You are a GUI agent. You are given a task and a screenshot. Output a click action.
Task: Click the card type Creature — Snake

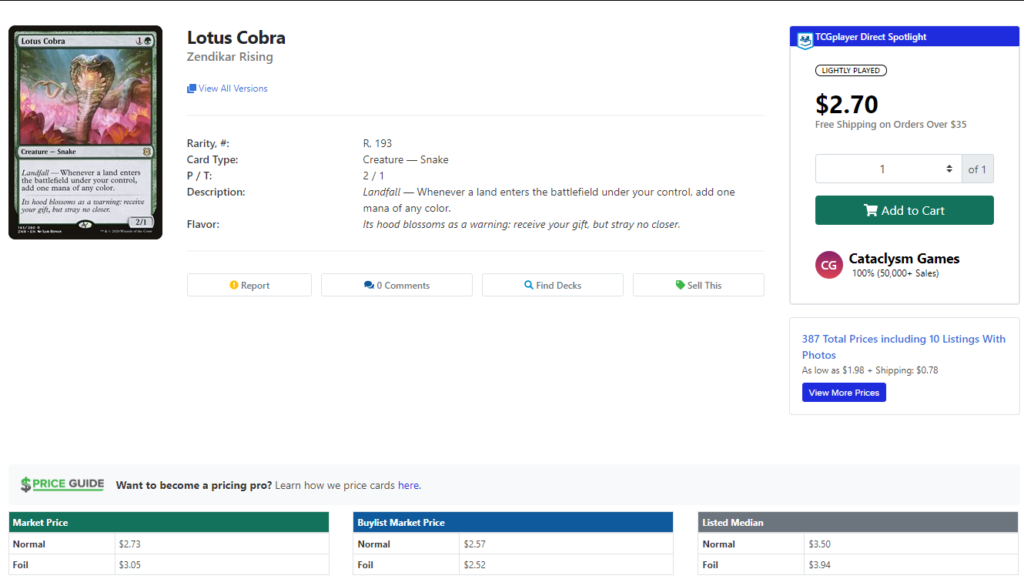click(x=405, y=159)
